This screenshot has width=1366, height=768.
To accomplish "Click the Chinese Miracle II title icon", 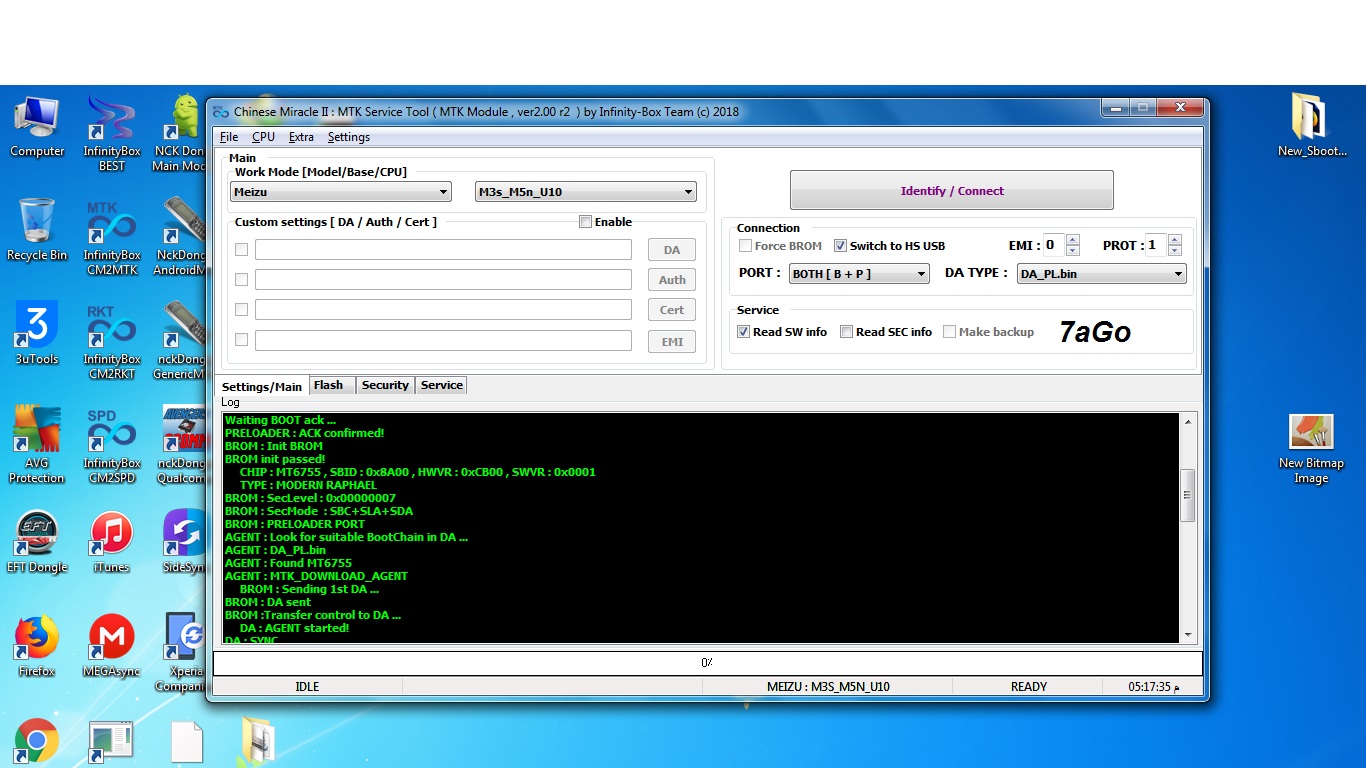I will tap(219, 112).
